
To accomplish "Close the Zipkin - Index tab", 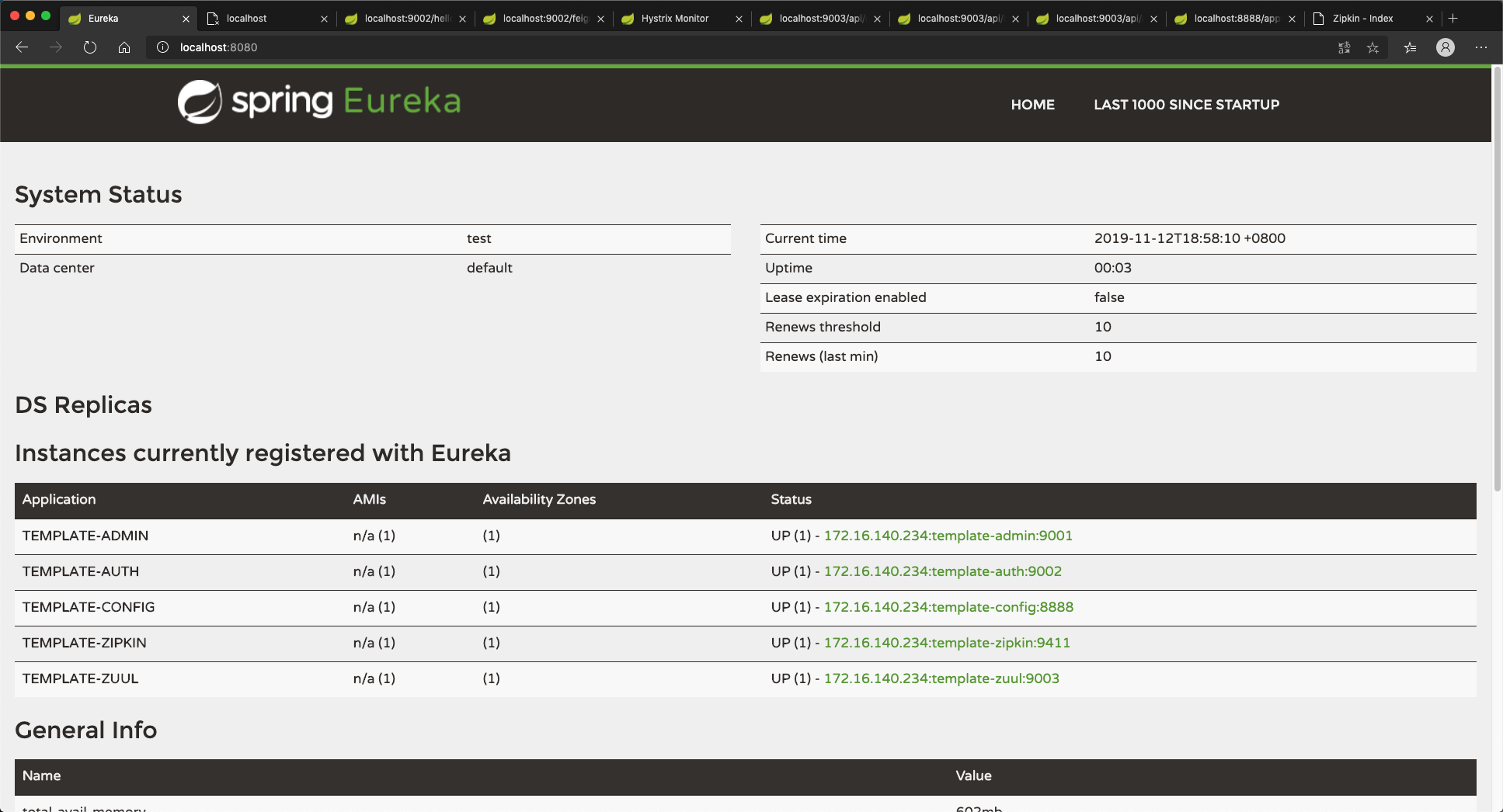I will (x=1429, y=19).
